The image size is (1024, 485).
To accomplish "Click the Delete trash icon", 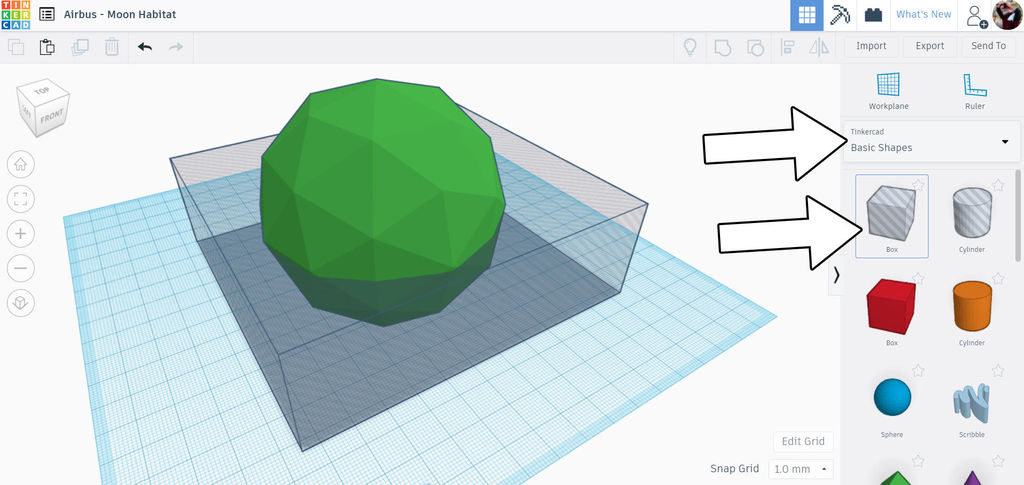I will point(112,47).
